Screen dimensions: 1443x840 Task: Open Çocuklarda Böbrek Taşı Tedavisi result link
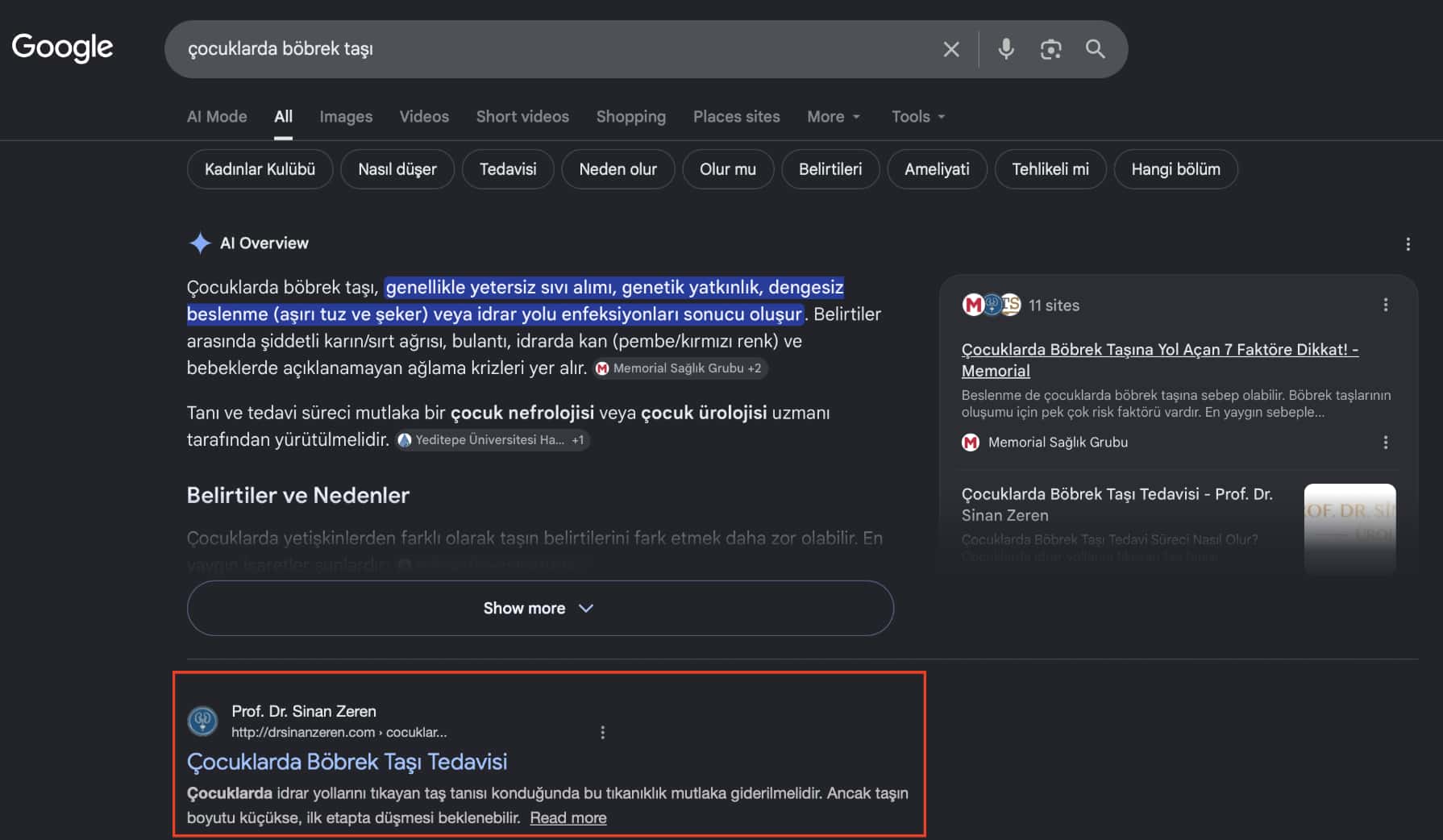(347, 761)
